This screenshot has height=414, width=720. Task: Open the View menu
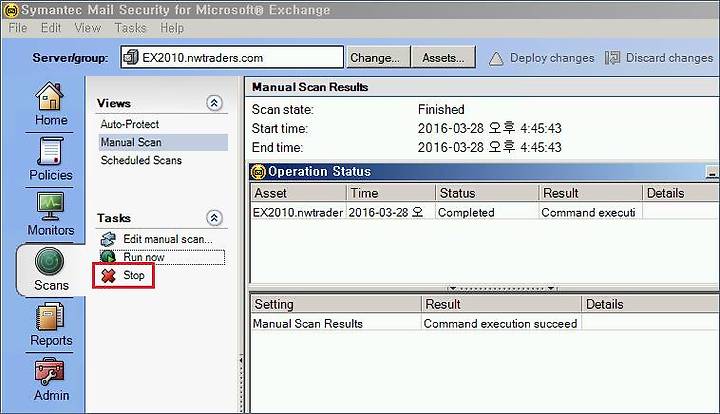point(88,28)
